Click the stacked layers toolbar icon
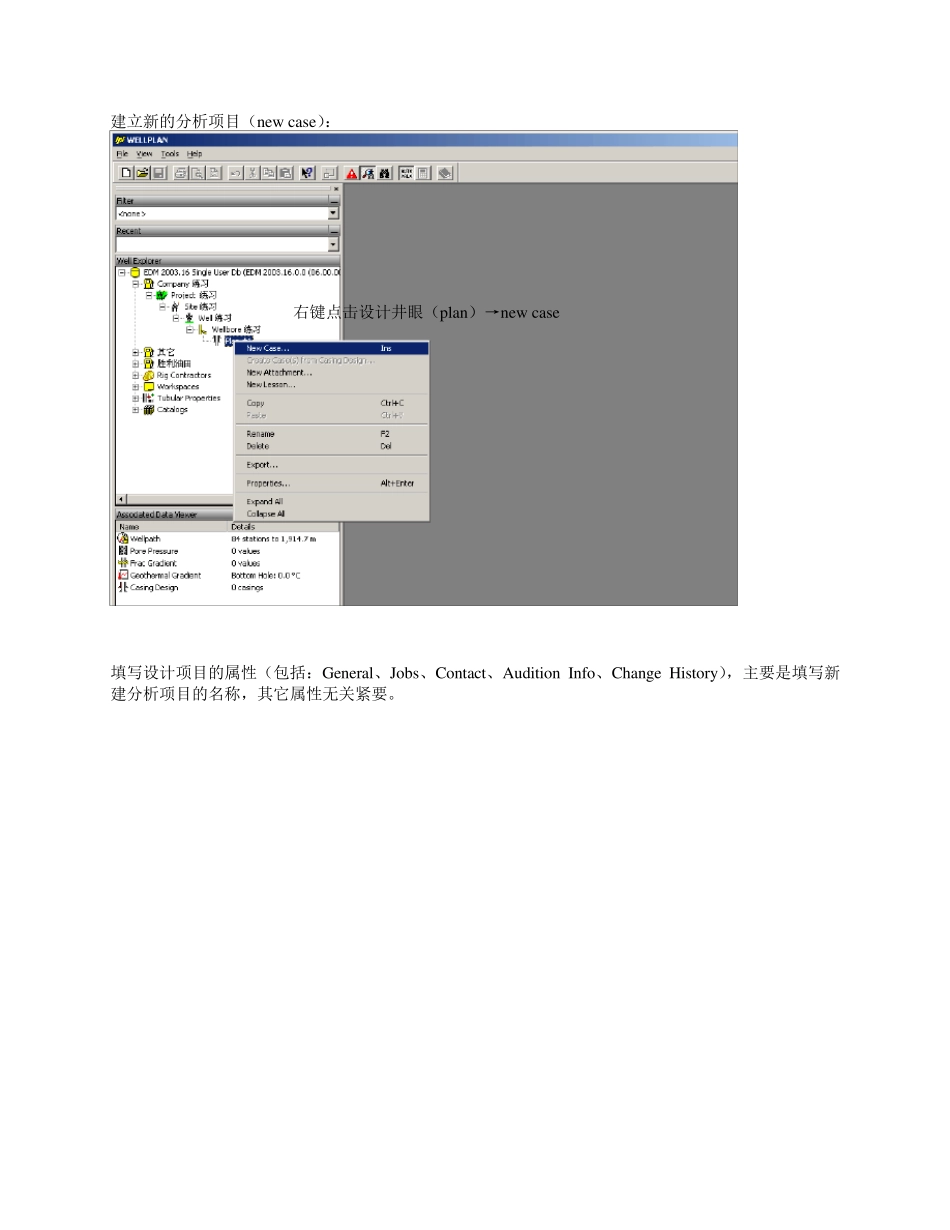The width and height of the screenshot is (950, 1230). point(445,173)
